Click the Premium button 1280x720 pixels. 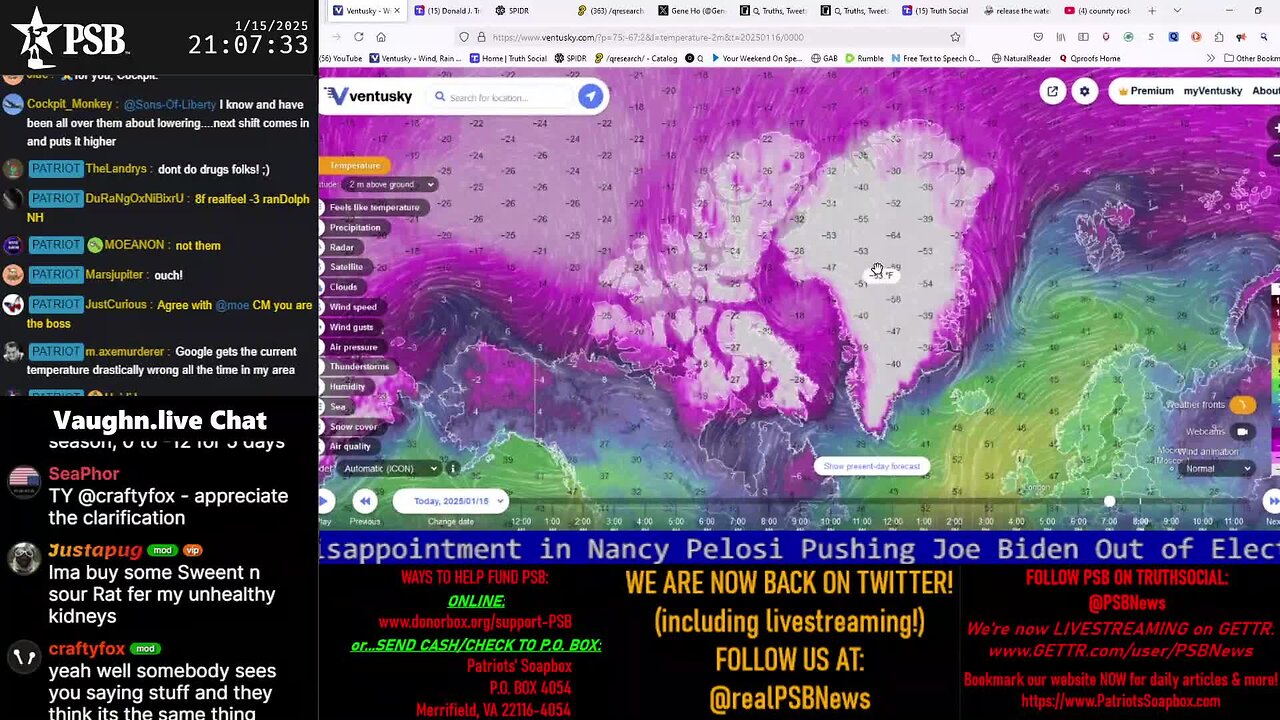click(1146, 91)
